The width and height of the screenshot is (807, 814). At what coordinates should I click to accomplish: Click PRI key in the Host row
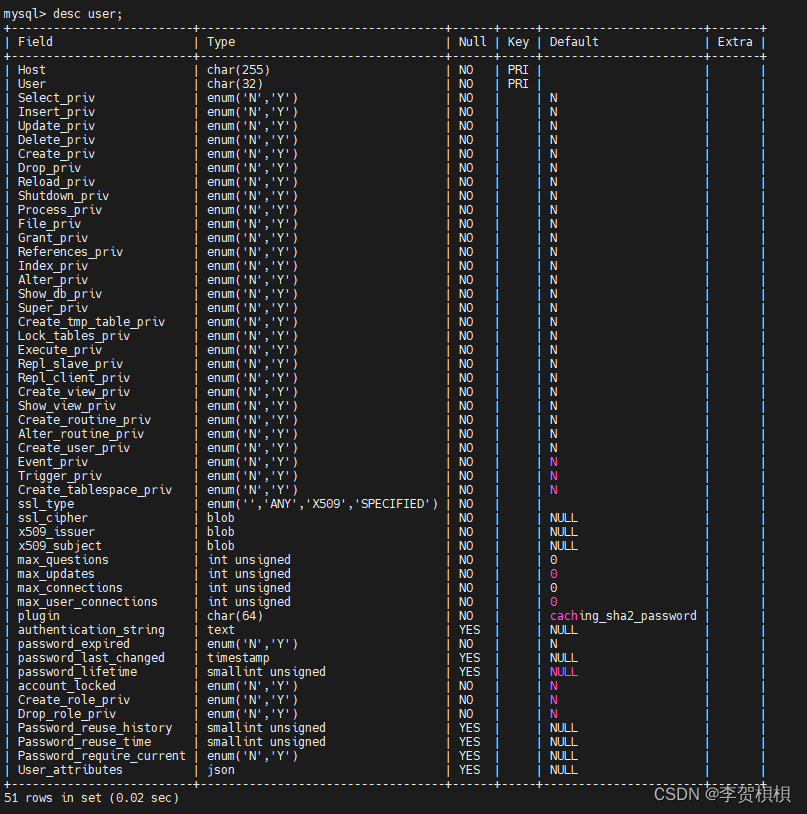tap(518, 70)
